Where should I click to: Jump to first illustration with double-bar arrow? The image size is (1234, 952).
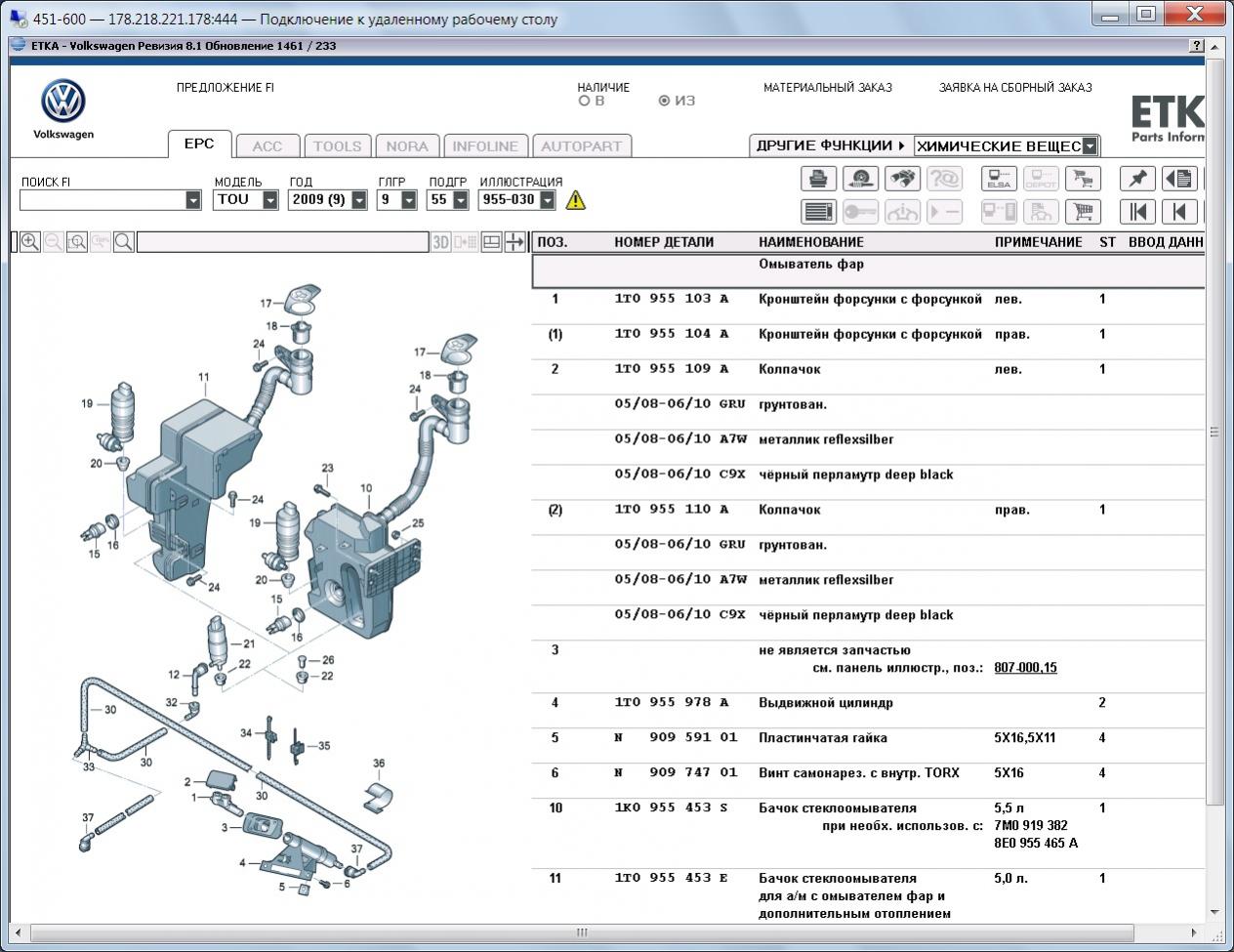click(x=1137, y=211)
